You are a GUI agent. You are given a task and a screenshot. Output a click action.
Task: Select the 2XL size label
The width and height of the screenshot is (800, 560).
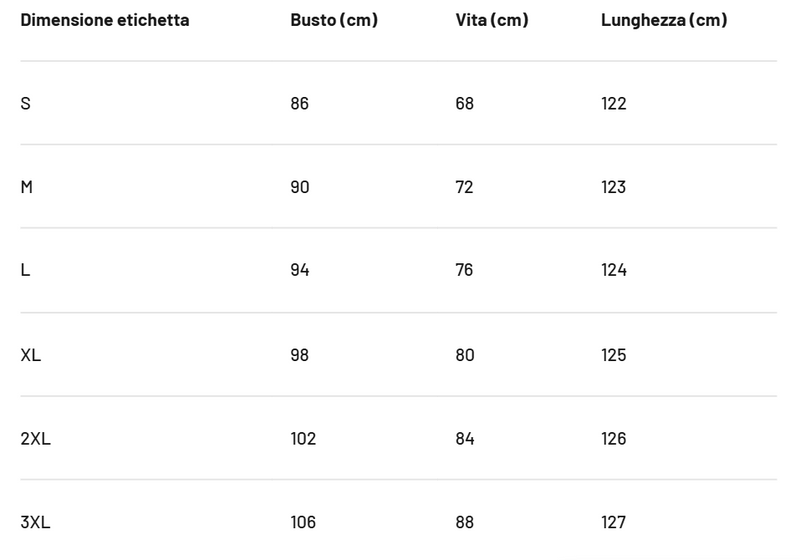(x=36, y=439)
